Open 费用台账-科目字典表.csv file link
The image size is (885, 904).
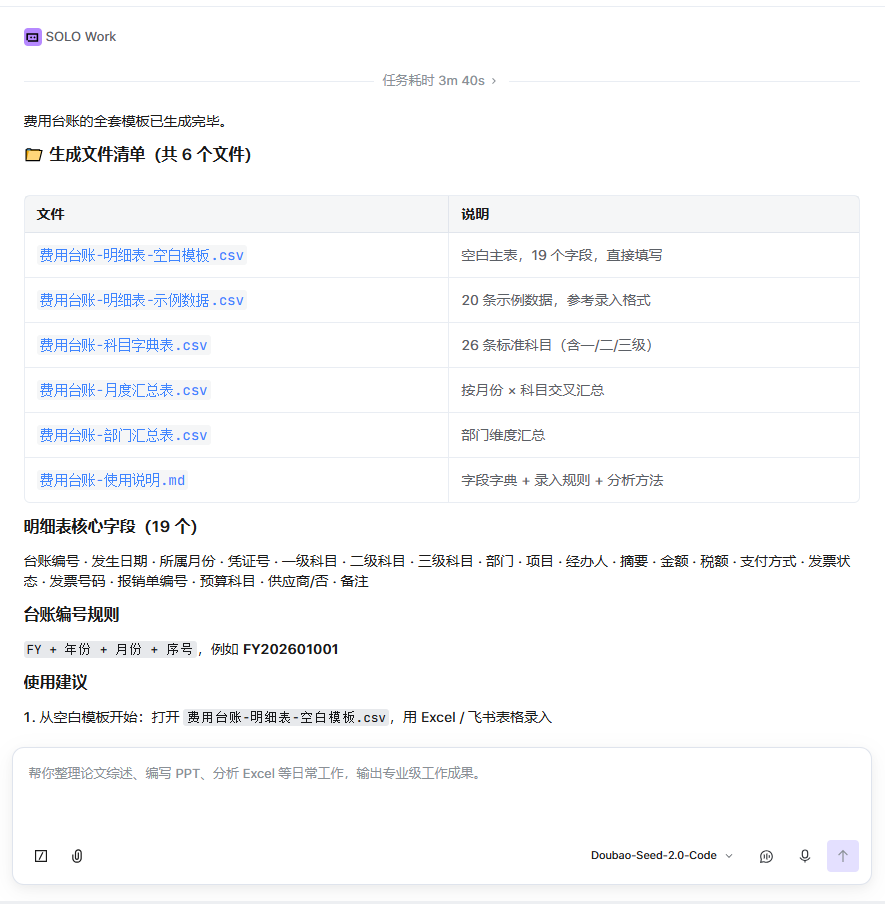click(123, 345)
